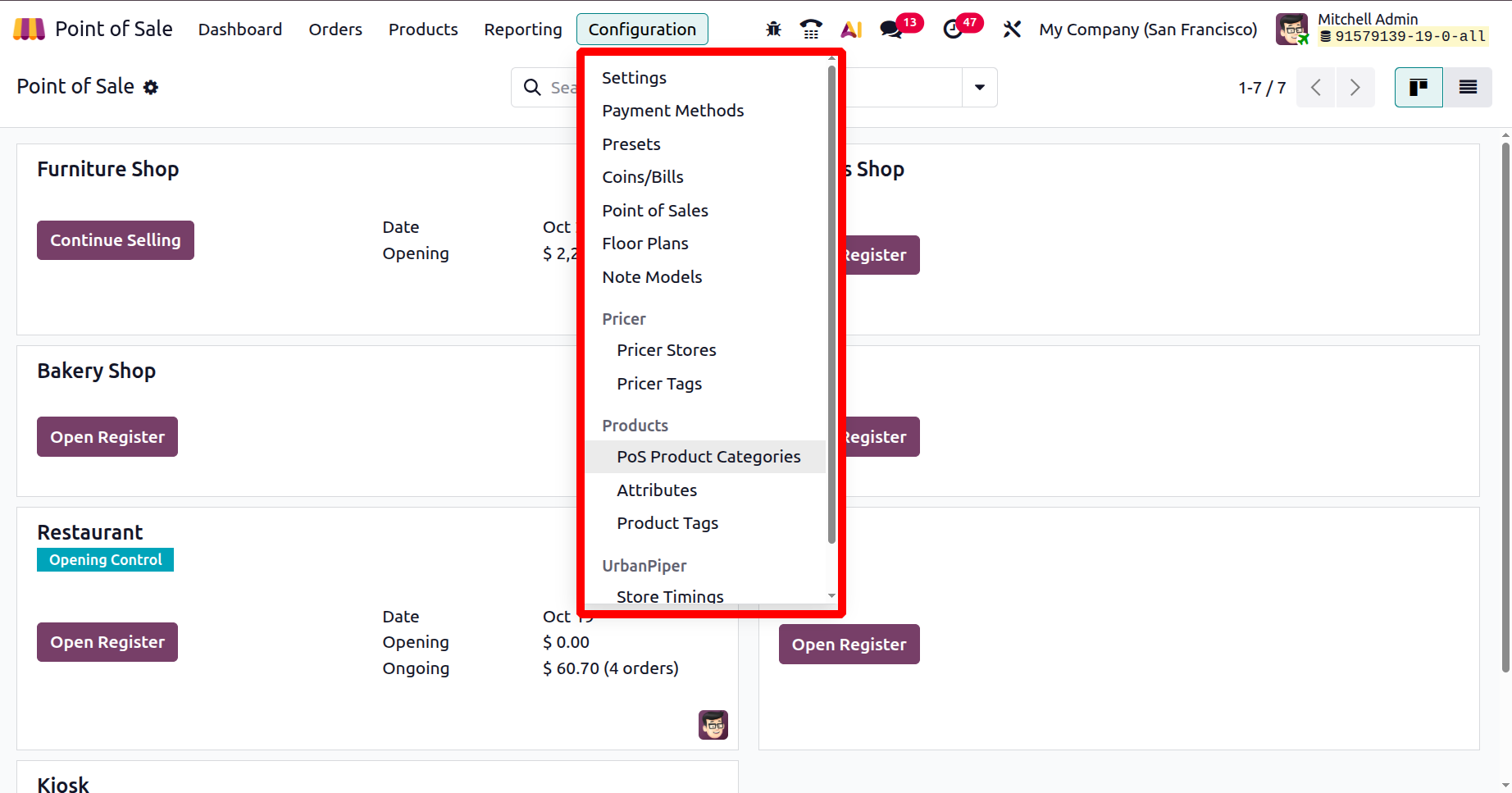The height and width of the screenshot is (793, 1512).
Task: Go to next page of records
Action: (1355, 87)
